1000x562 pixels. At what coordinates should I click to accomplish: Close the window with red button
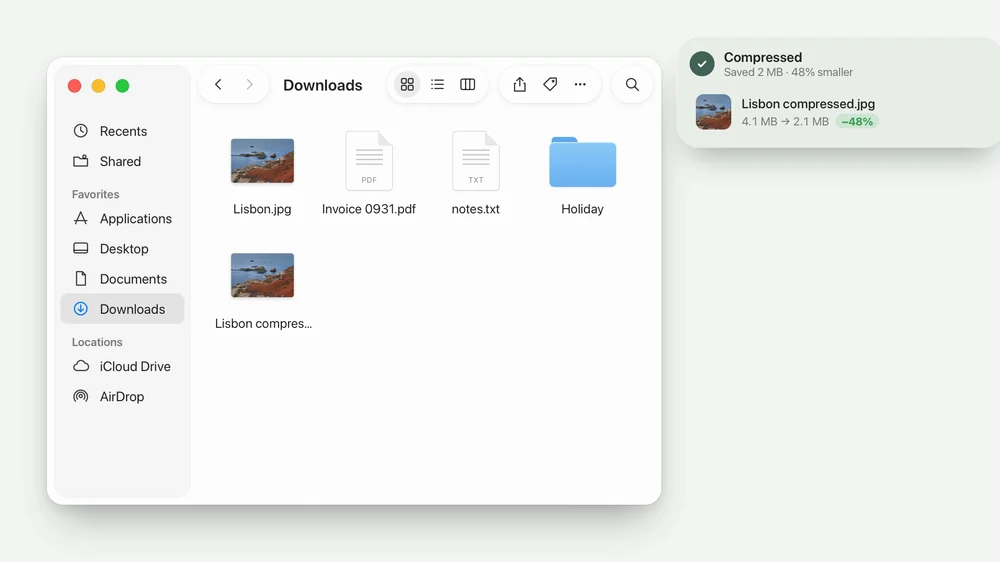75,86
